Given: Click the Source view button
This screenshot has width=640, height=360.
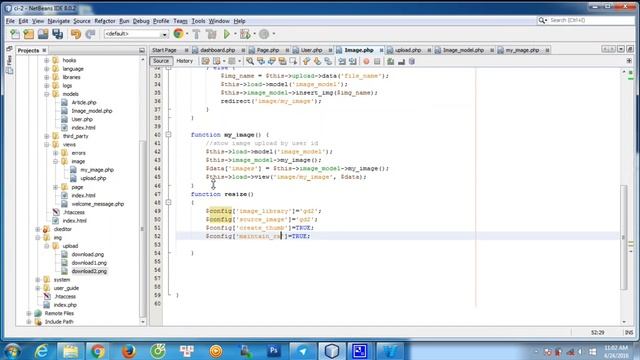Looking at the screenshot, I should point(161,61).
